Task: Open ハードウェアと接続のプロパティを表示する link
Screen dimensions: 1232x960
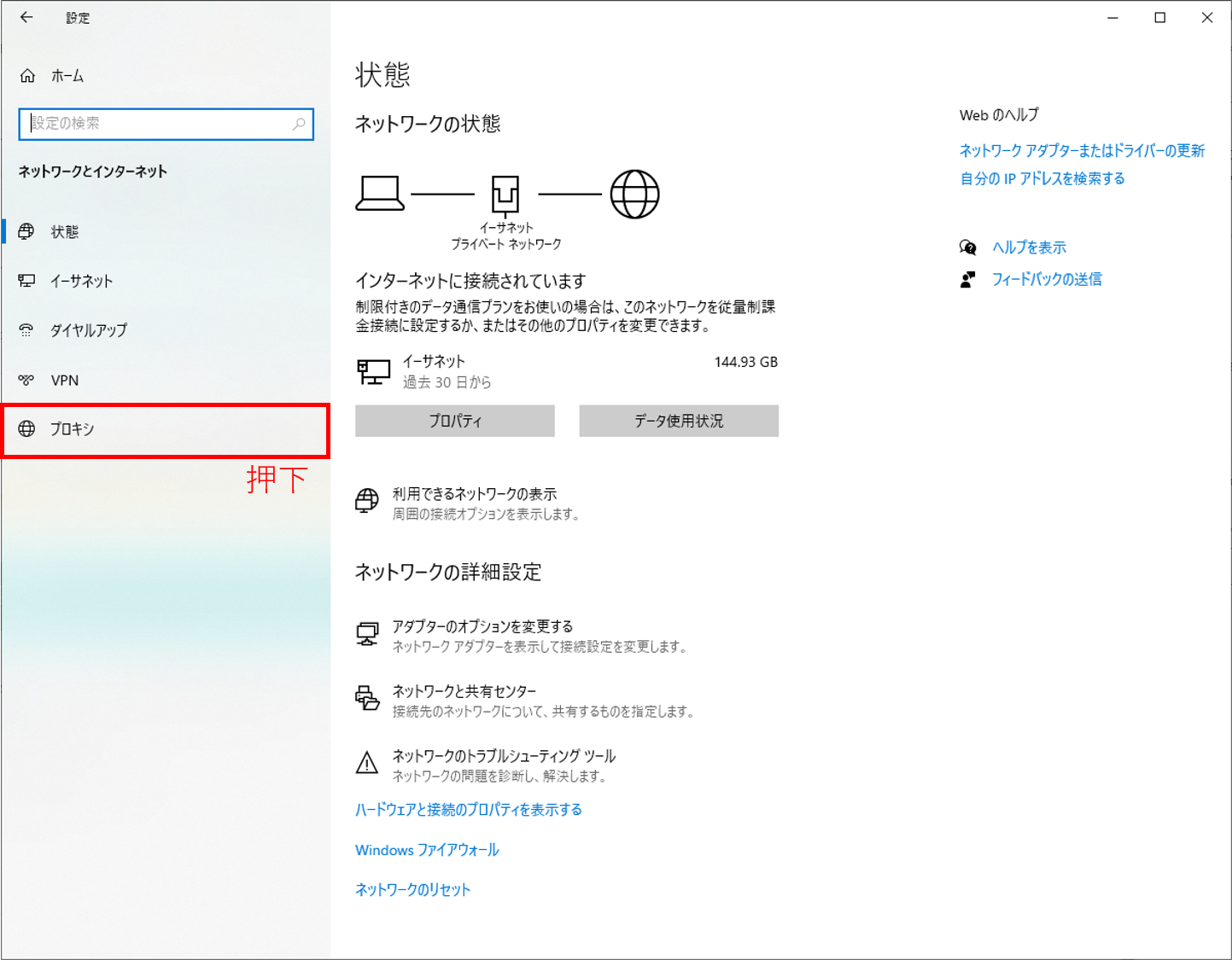Action: 468,809
